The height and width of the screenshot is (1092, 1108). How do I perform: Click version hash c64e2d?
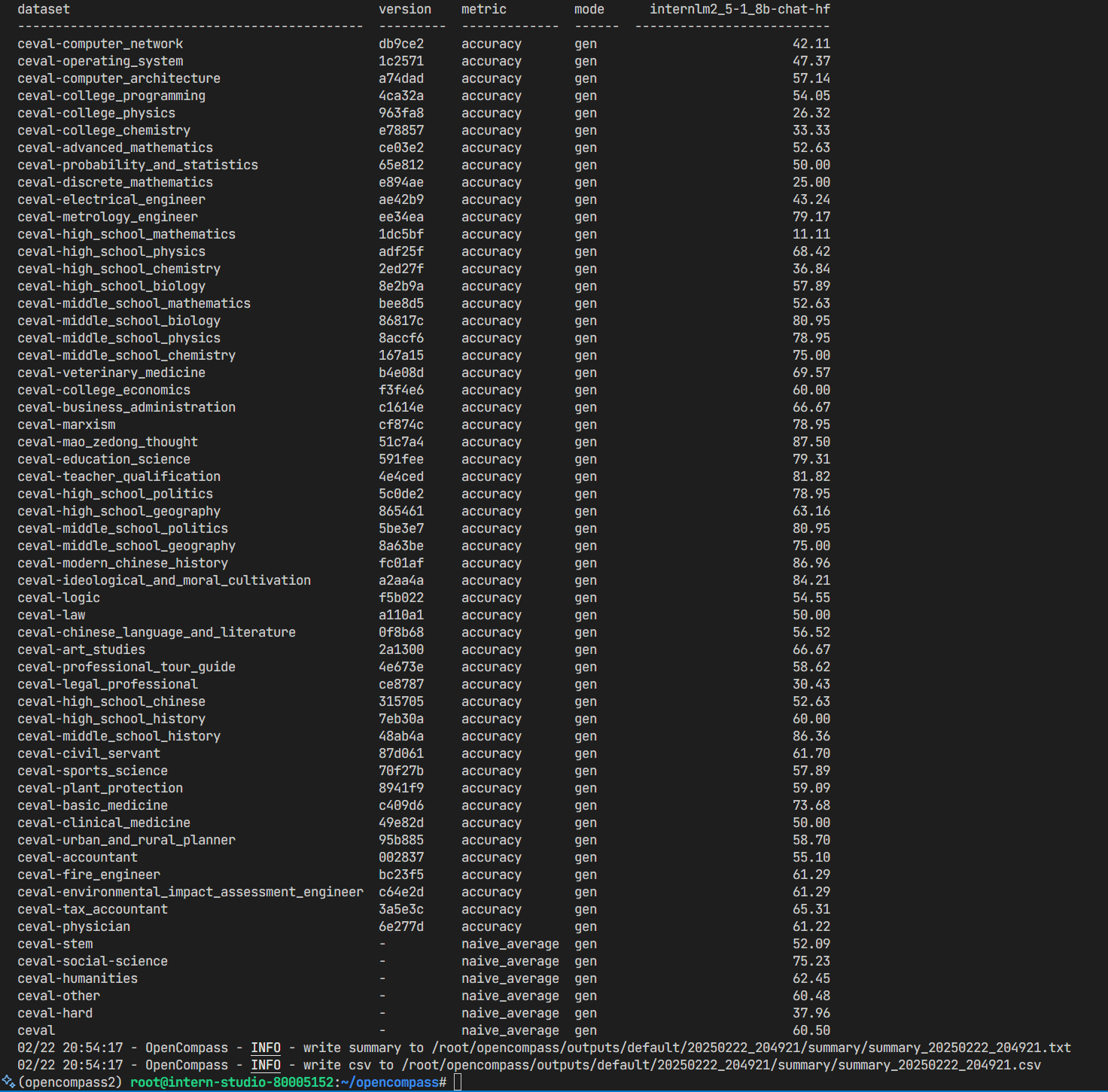click(401, 892)
